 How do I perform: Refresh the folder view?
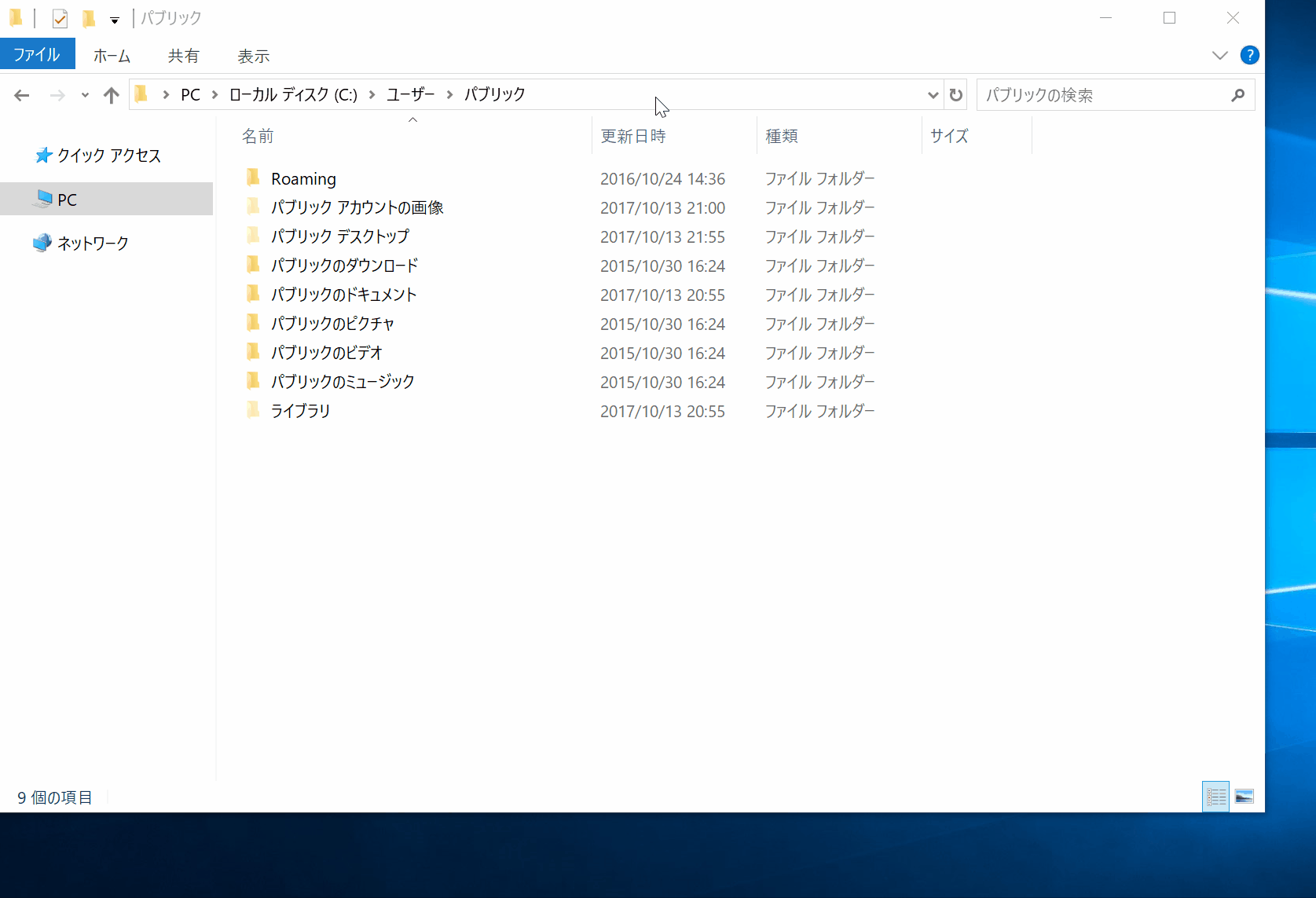(x=955, y=94)
